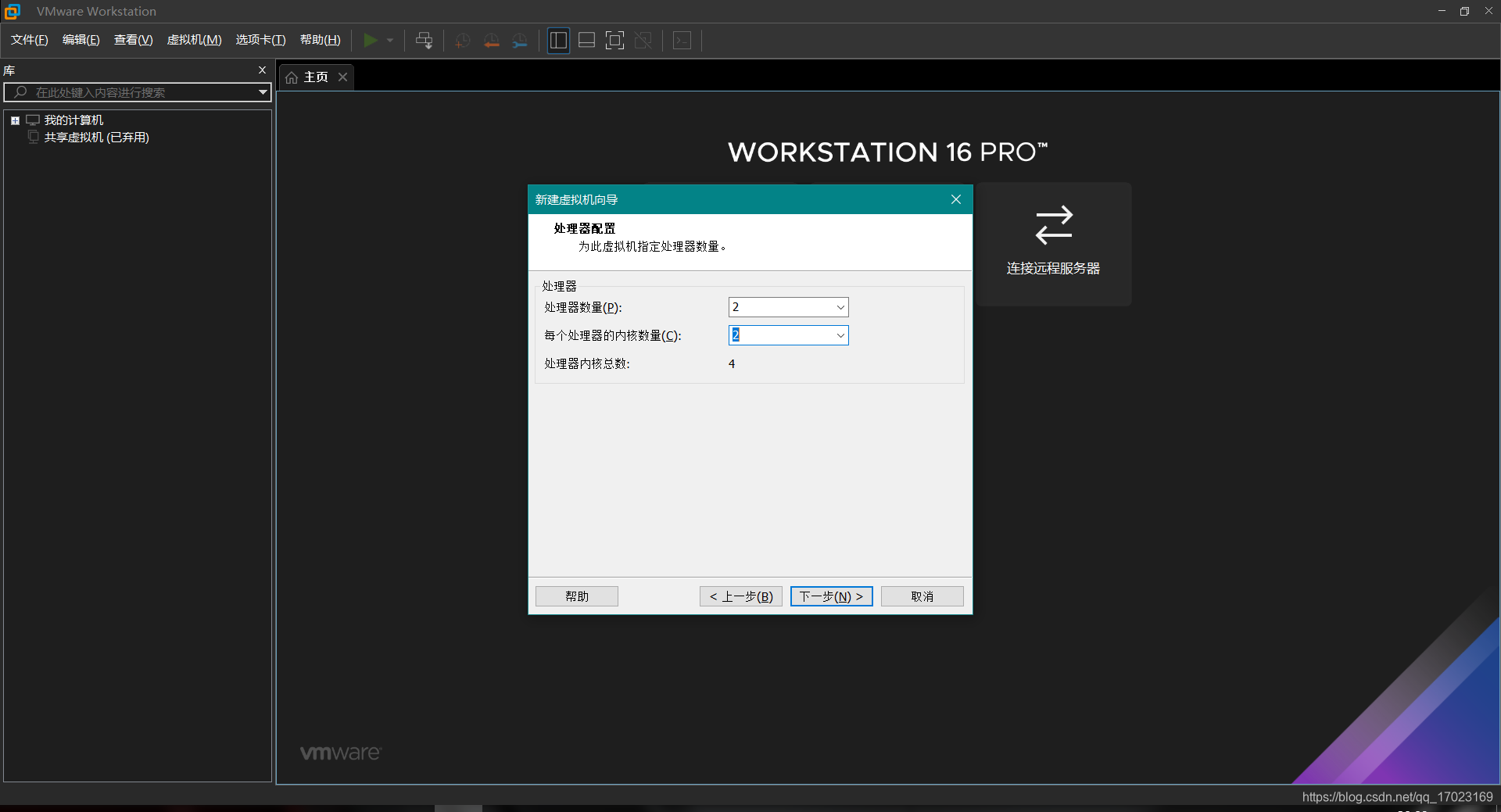Open the 编辑(E) menu
1501x812 pixels.
(x=81, y=40)
